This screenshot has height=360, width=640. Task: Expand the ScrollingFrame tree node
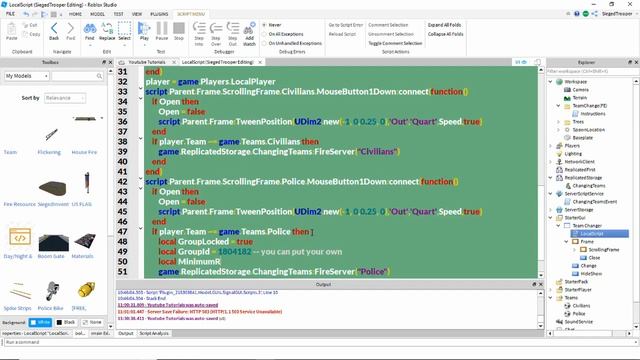[x=574, y=249]
